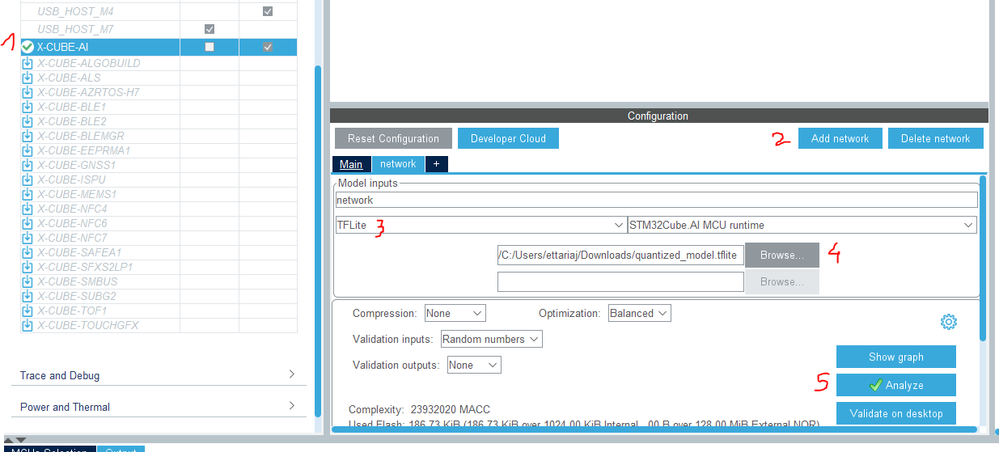Open Developer Cloud
Screen dimensions: 999x452
[508, 138]
